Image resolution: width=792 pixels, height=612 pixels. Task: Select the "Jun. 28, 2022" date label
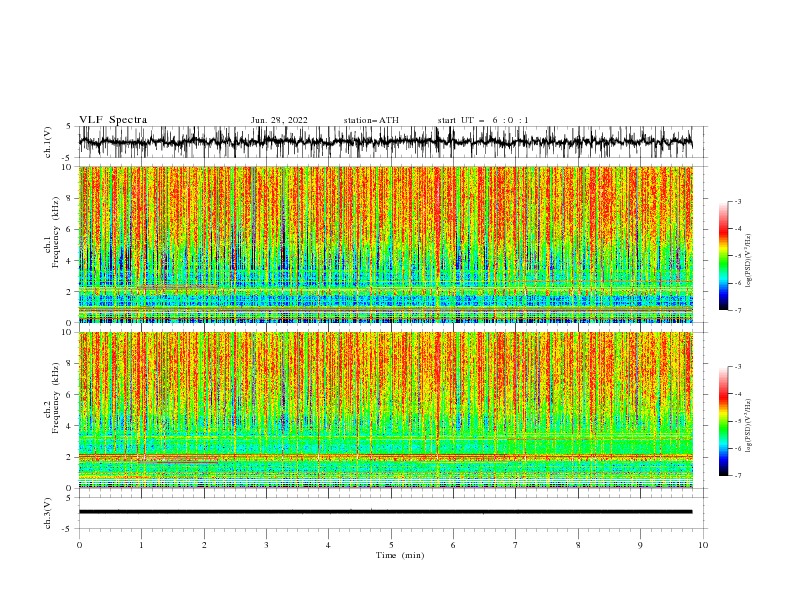point(279,120)
